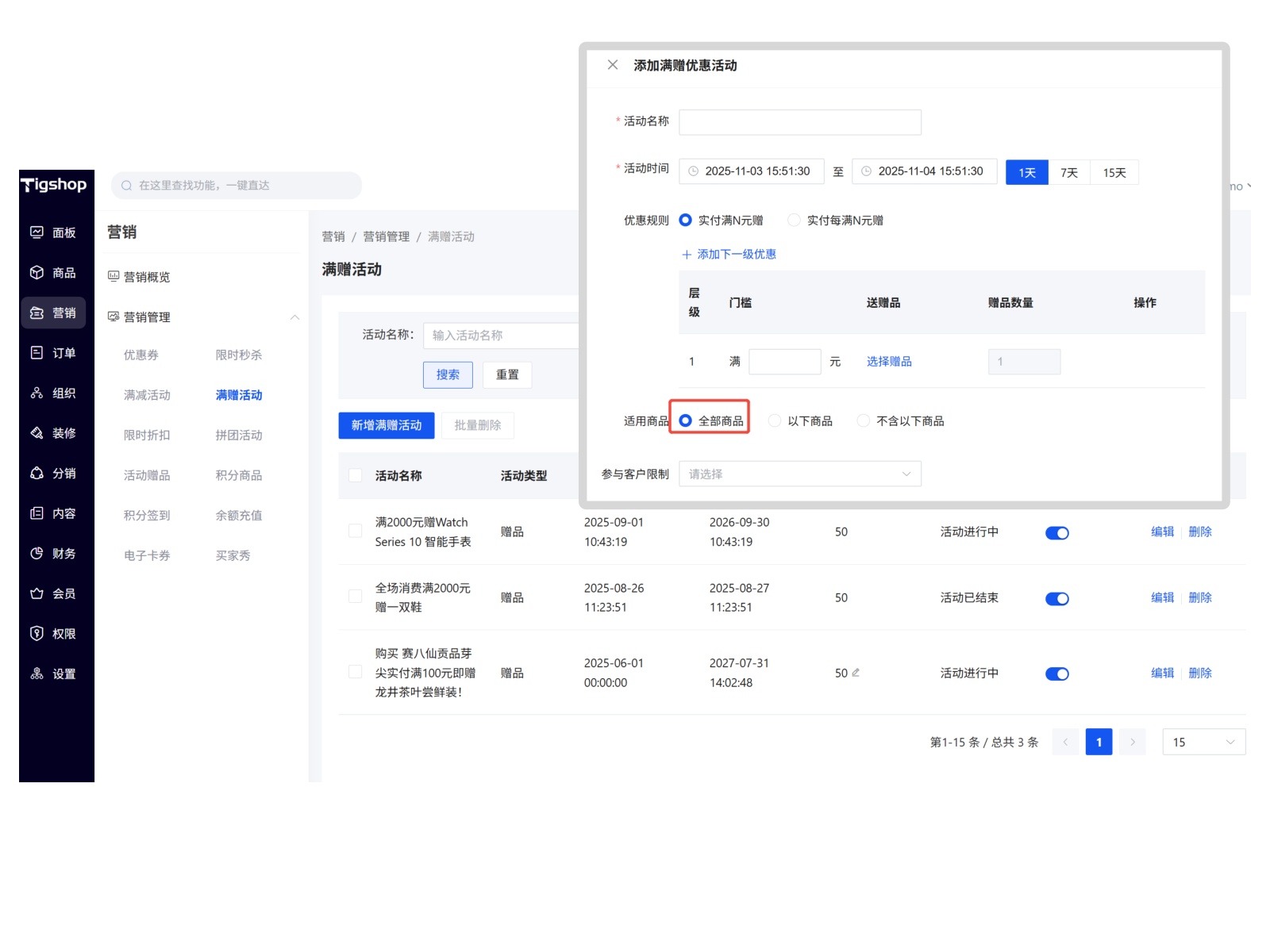1270x952 pixels.
Task: Click the pencil edit icon beside 50
Action: [x=856, y=673]
